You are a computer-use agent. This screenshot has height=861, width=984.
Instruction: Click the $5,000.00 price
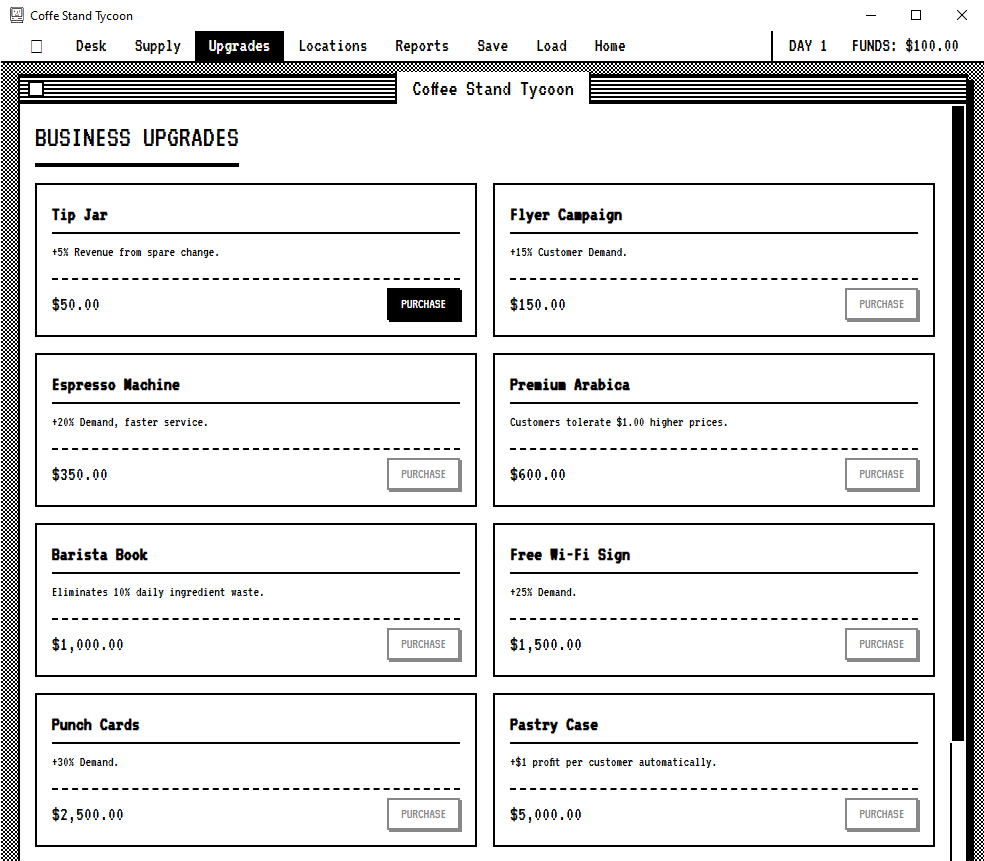[x=546, y=815]
